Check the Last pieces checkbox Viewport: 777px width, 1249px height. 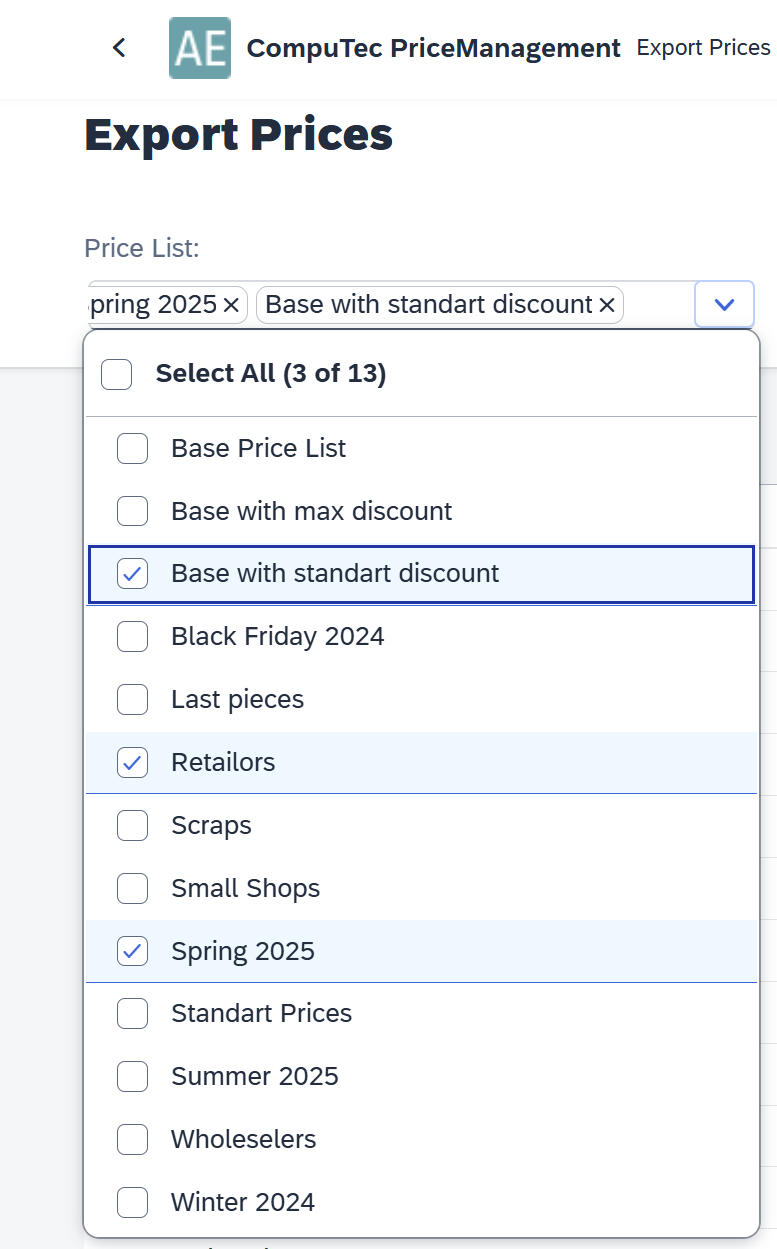click(133, 700)
